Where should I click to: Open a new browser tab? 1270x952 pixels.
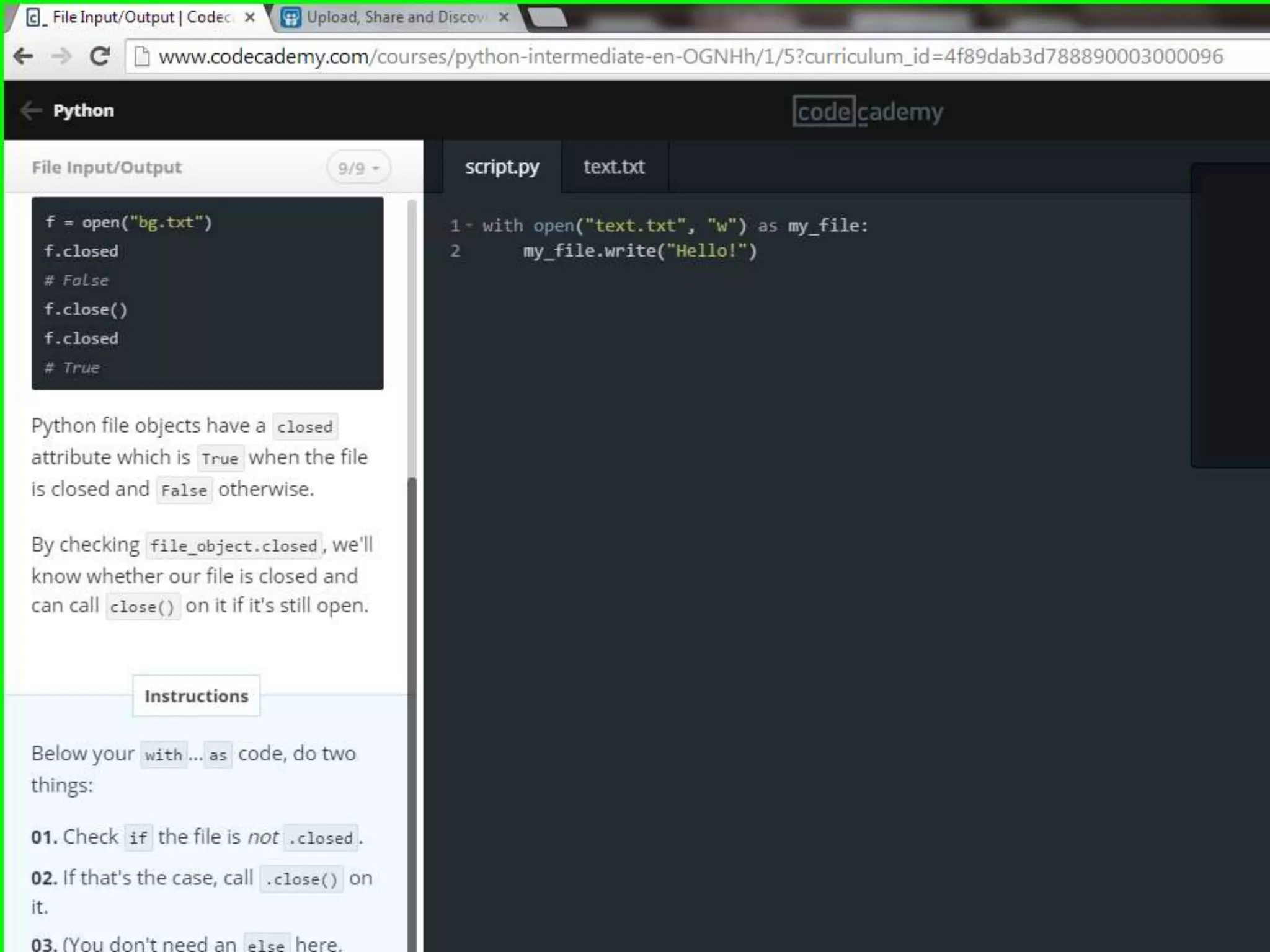click(548, 17)
